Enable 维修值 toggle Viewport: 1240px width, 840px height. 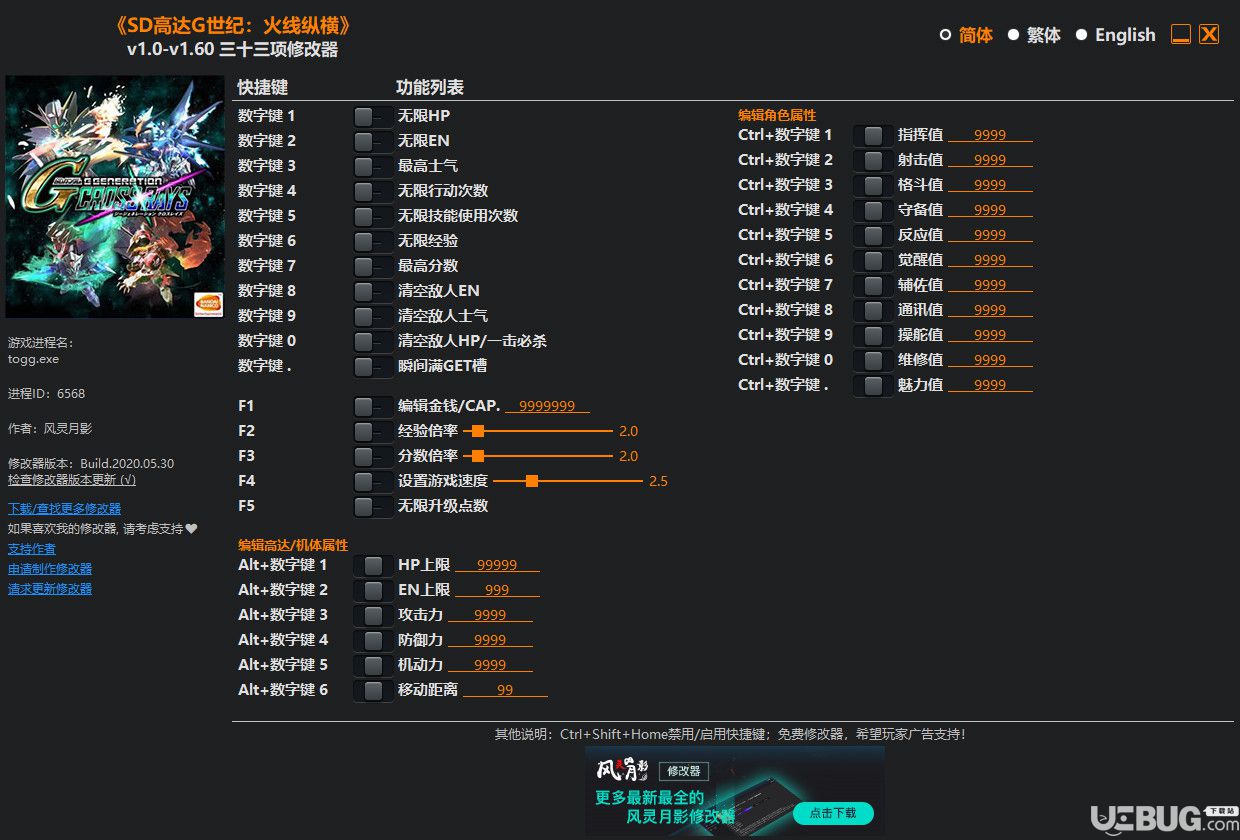click(x=873, y=360)
